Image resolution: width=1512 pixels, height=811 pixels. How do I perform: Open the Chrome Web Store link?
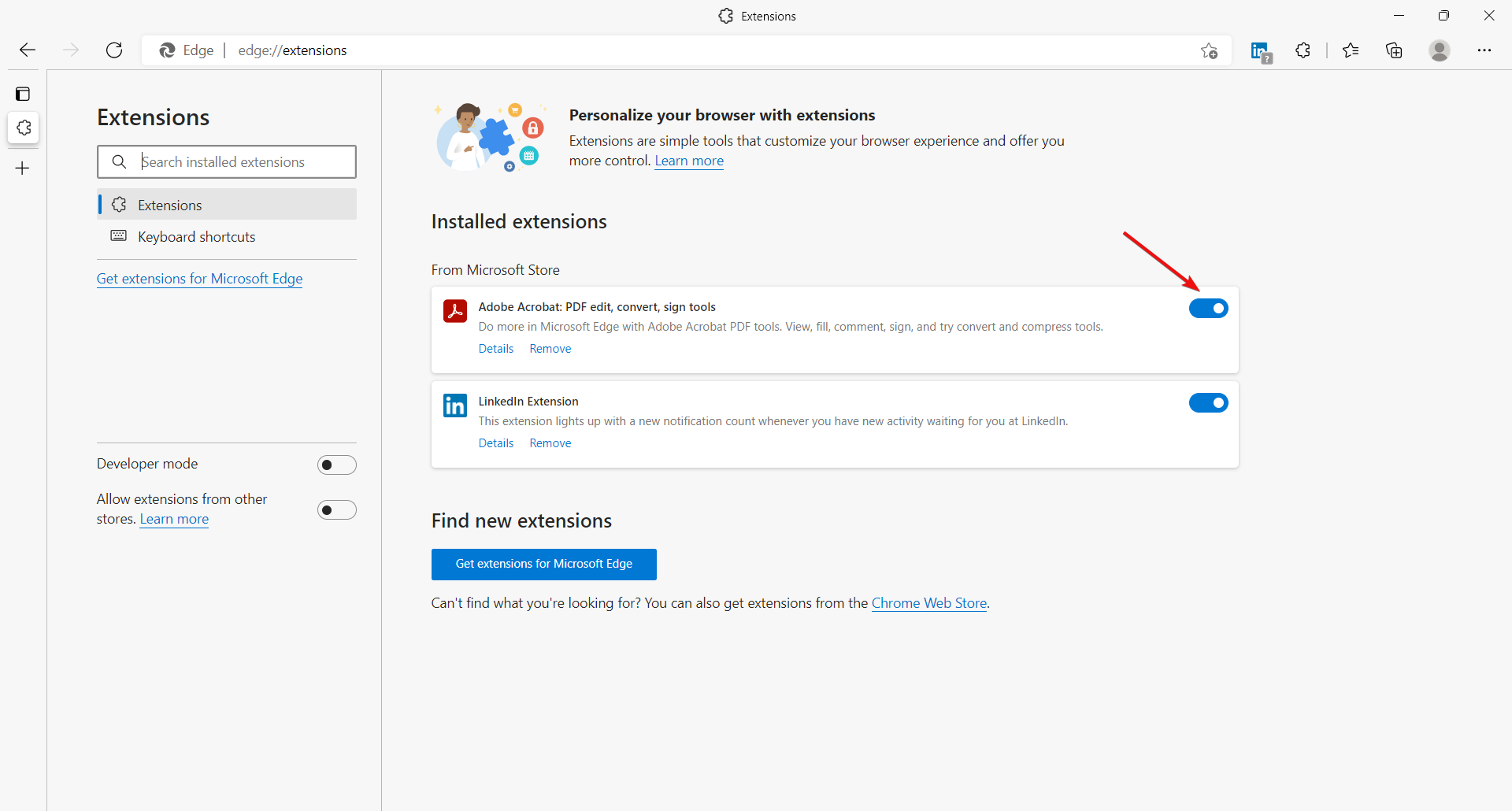pyautogui.click(x=929, y=603)
